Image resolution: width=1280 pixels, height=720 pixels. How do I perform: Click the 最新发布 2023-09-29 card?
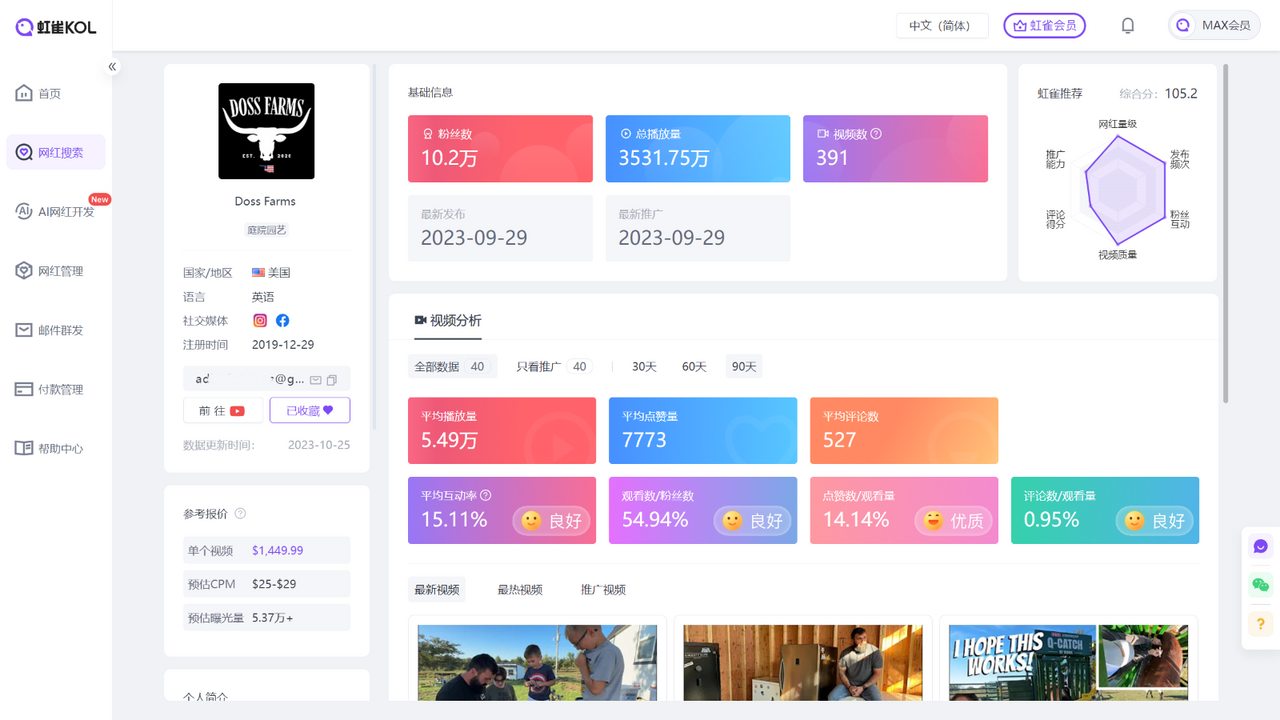point(500,228)
